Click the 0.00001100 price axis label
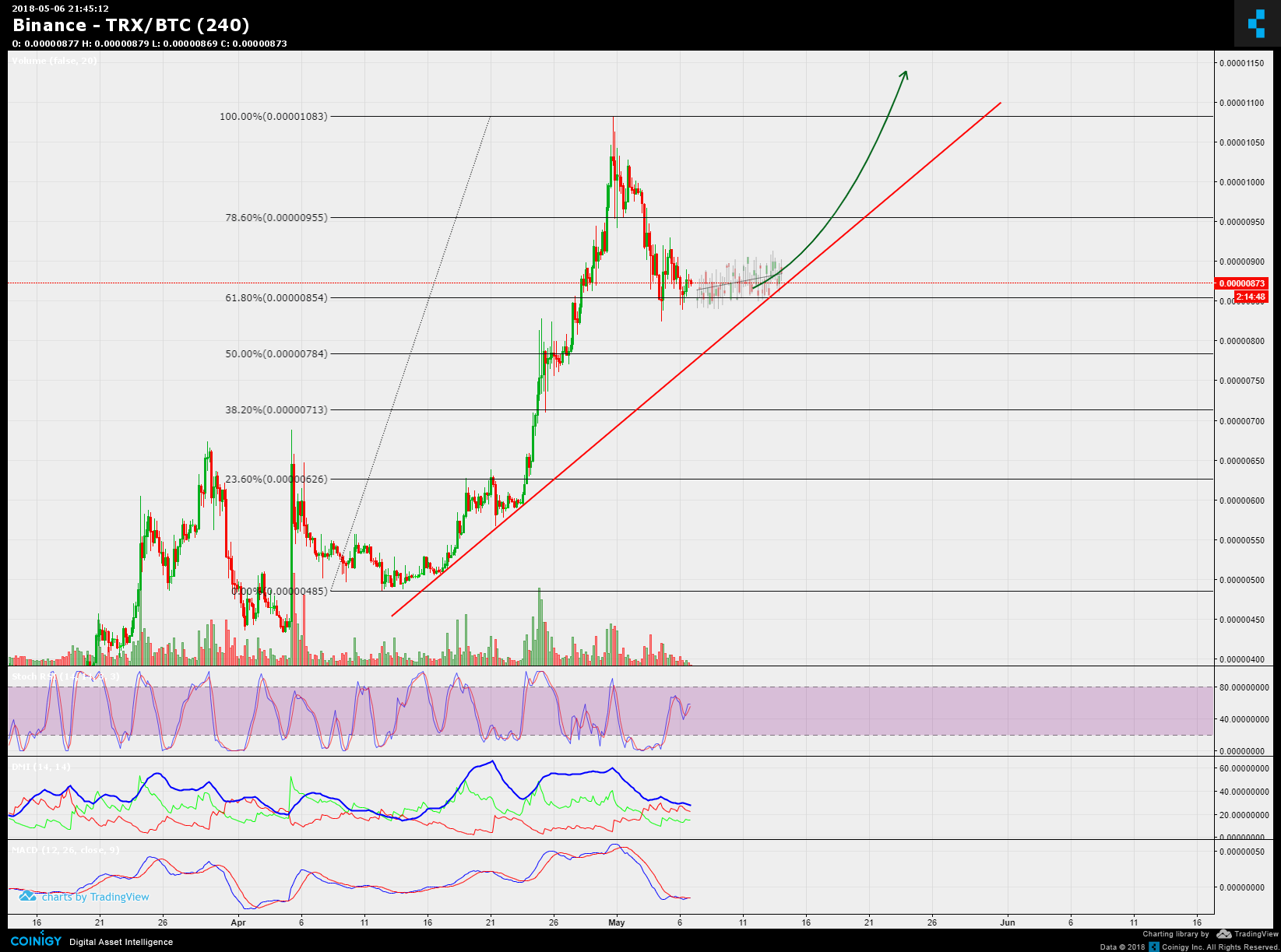Image resolution: width=1281 pixels, height=952 pixels. (x=1242, y=103)
